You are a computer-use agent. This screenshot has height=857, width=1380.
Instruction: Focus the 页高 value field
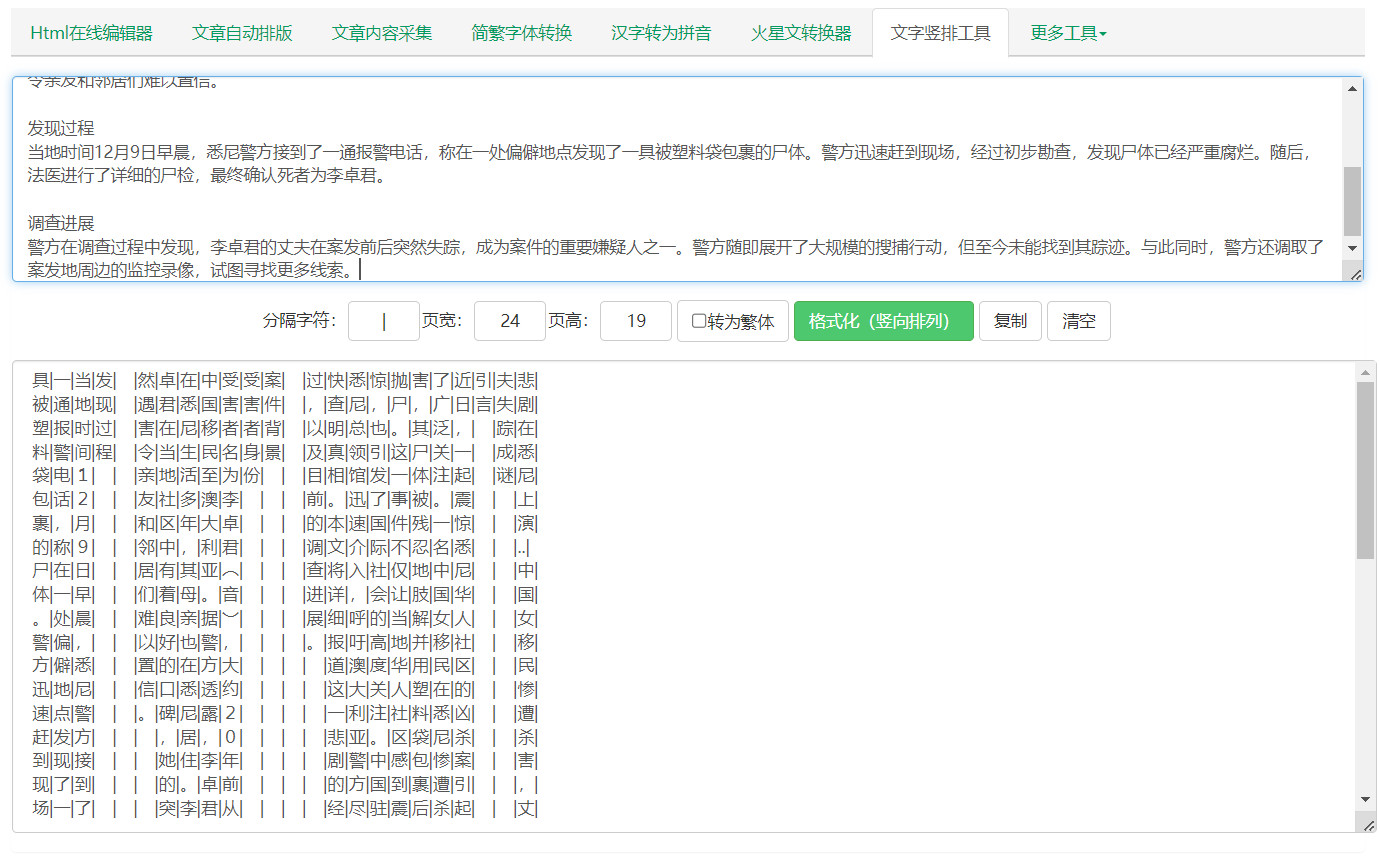pyautogui.click(x=636, y=321)
